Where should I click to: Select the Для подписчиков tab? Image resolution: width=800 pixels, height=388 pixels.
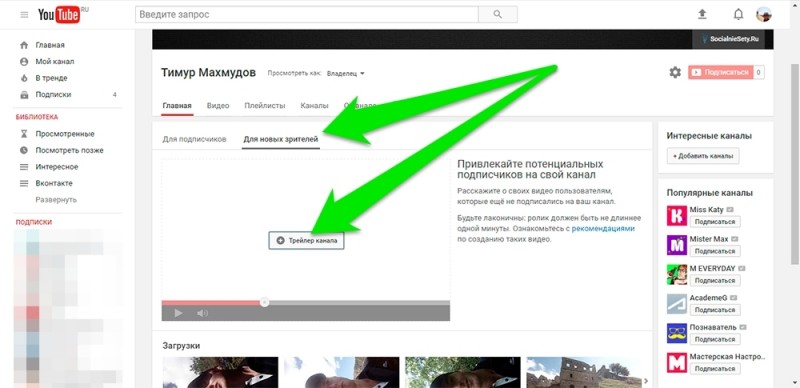point(194,139)
